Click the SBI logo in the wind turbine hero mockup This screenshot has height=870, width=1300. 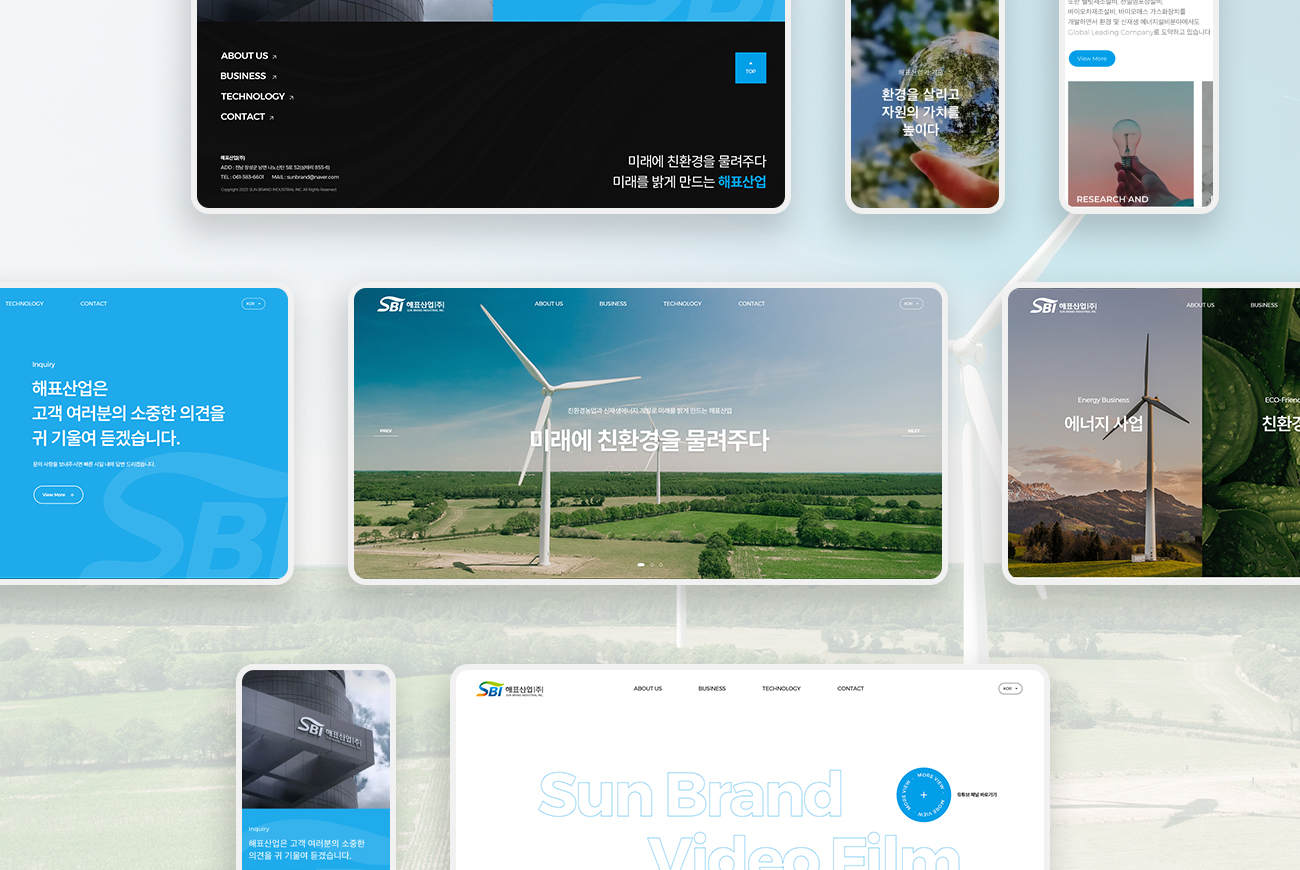coord(411,304)
